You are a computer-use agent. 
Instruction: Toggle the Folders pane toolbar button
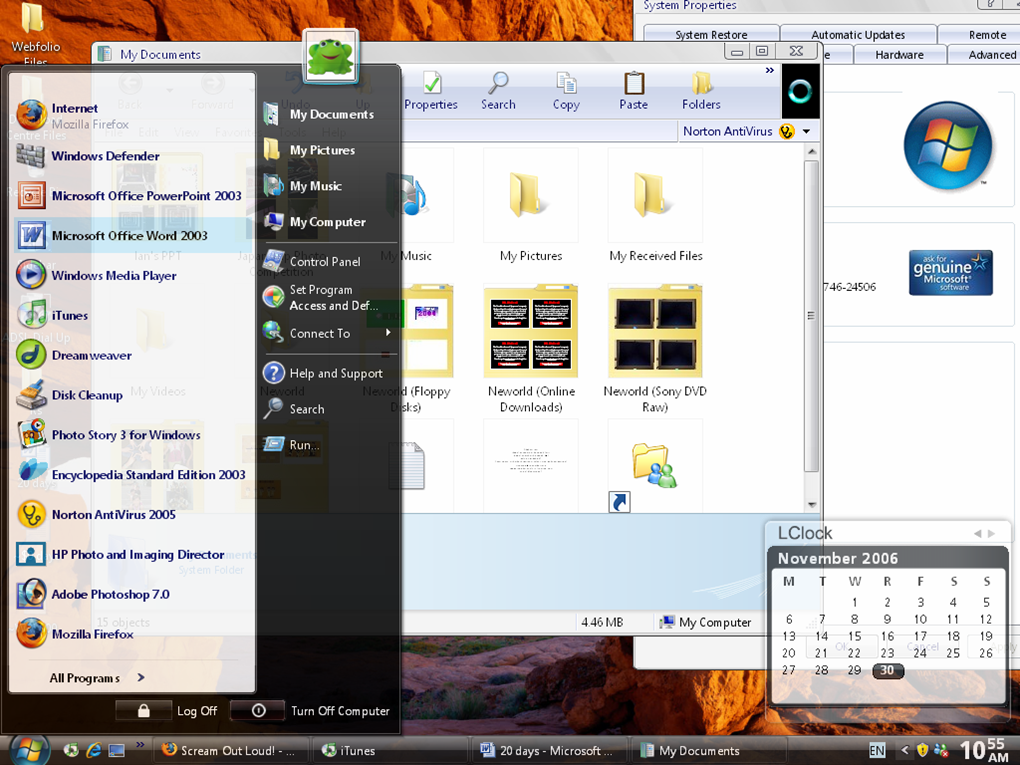[701, 91]
